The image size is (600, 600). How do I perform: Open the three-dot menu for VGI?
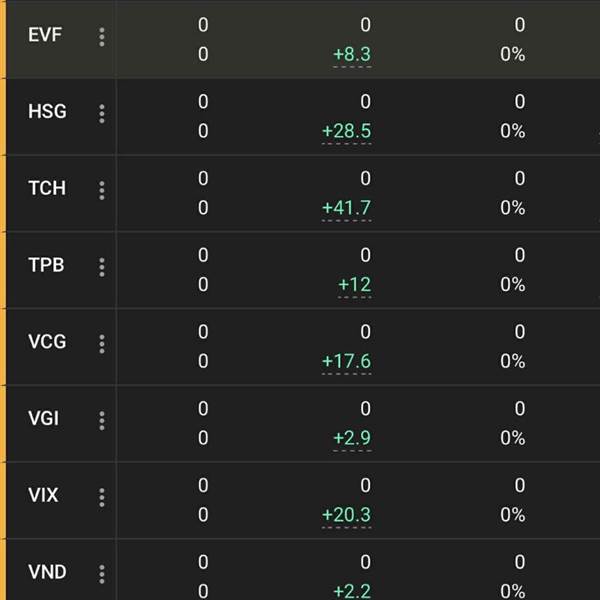(x=102, y=421)
